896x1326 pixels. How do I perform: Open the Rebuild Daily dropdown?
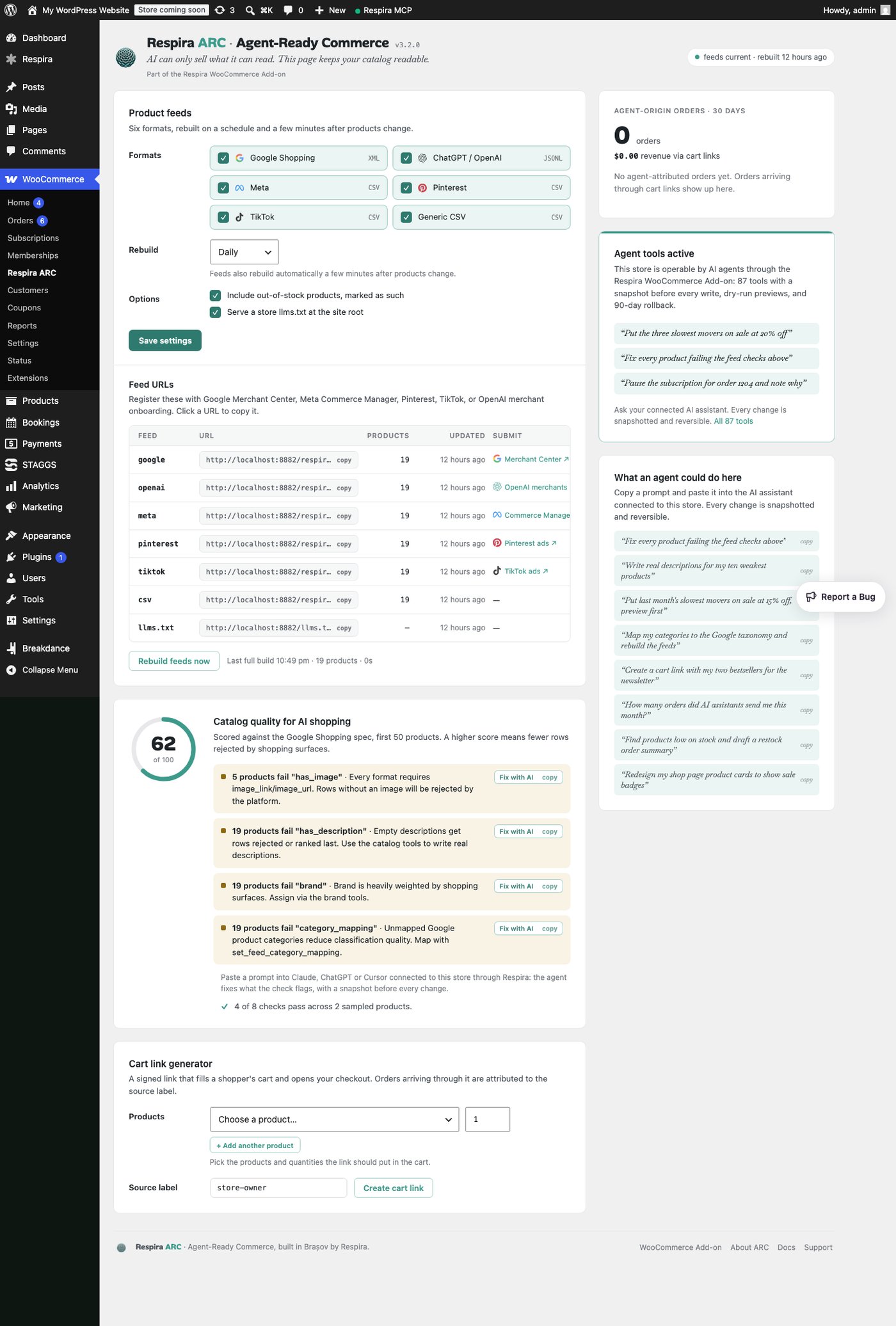(x=244, y=252)
